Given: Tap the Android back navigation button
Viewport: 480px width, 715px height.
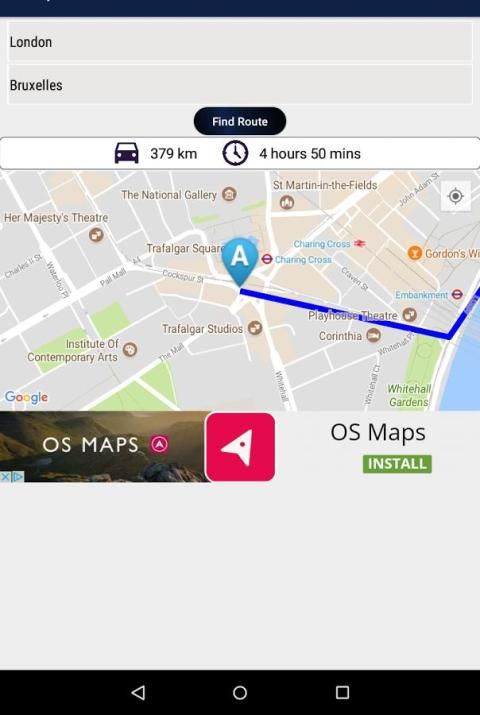Looking at the screenshot, I should (138, 693).
